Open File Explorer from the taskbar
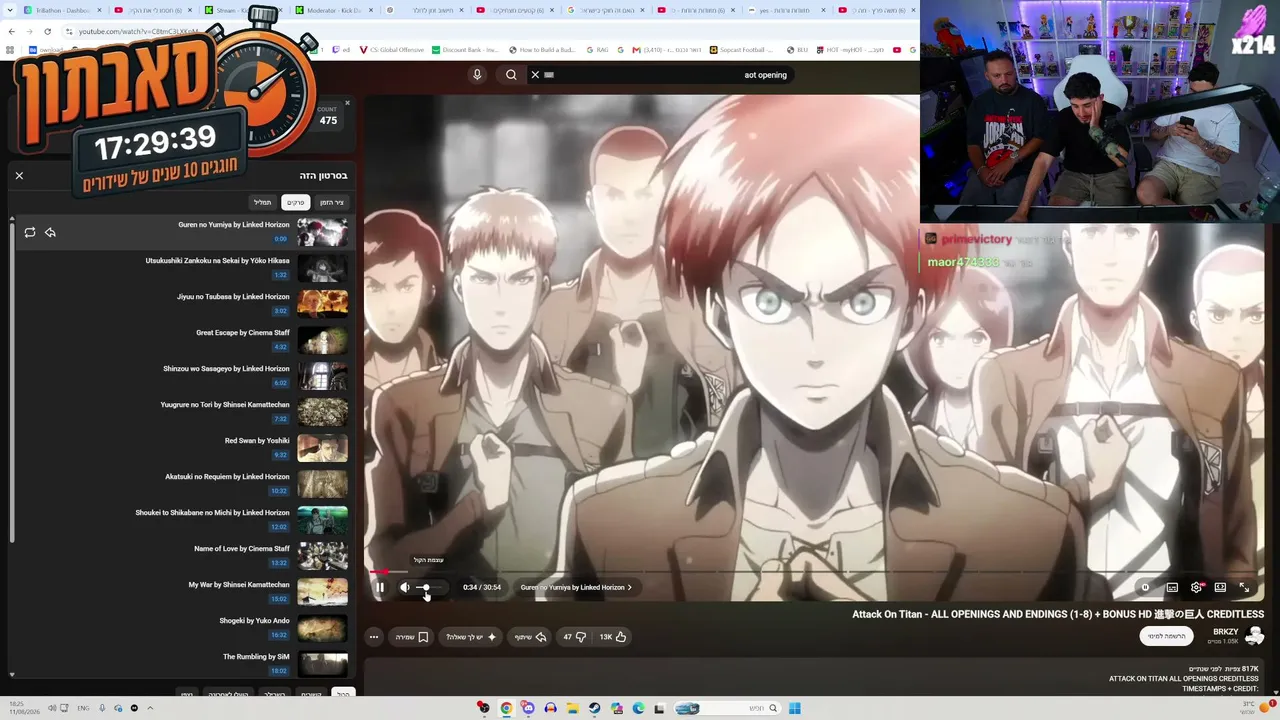 click(572, 709)
